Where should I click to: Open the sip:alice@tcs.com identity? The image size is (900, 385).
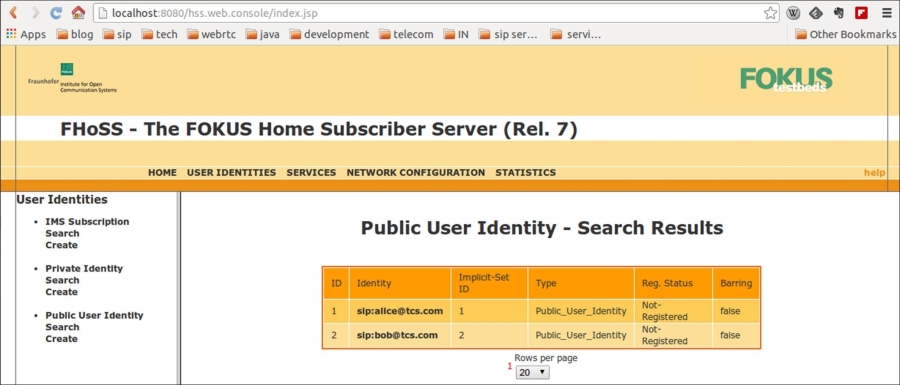coord(400,311)
